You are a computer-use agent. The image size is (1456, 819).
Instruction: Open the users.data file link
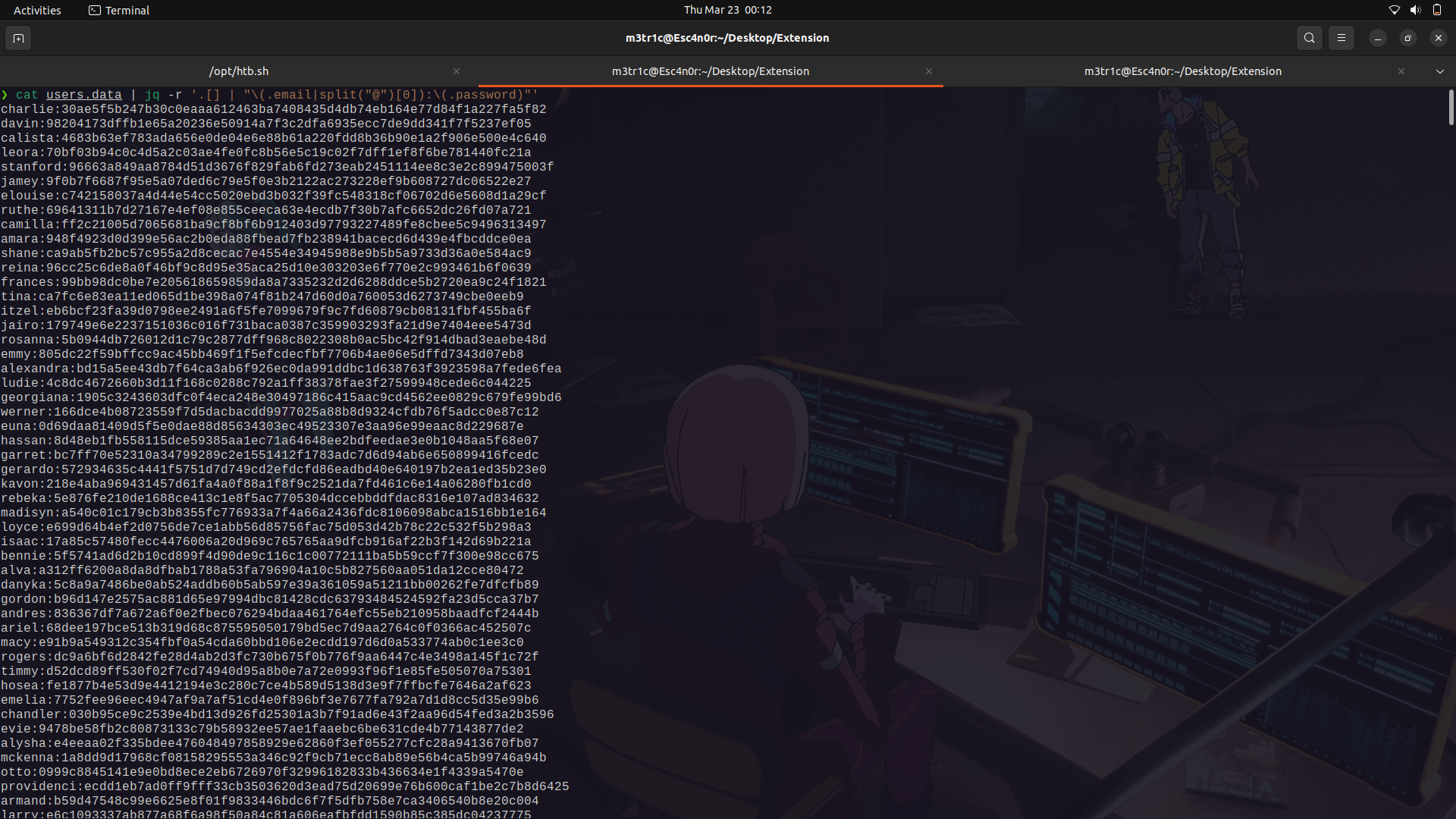pyautogui.click(x=83, y=95)
